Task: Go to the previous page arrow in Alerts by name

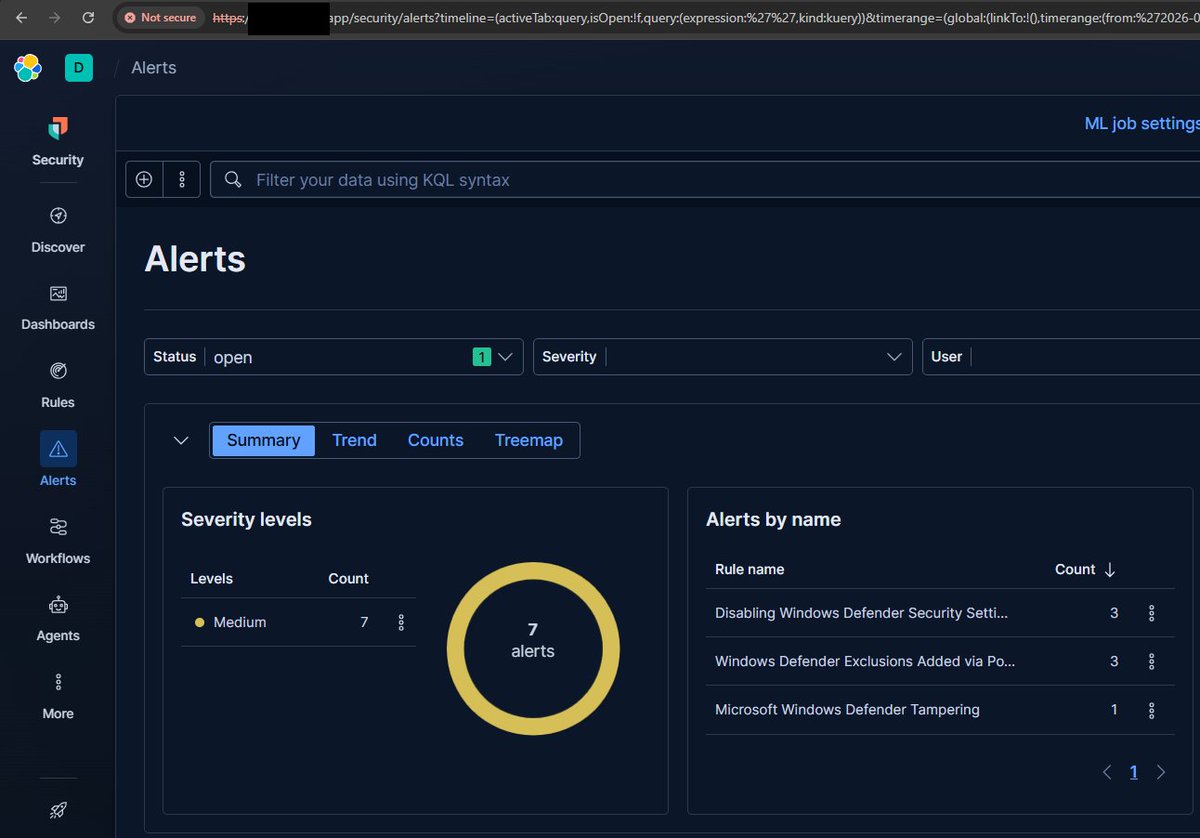Action: coord(1107,772)
